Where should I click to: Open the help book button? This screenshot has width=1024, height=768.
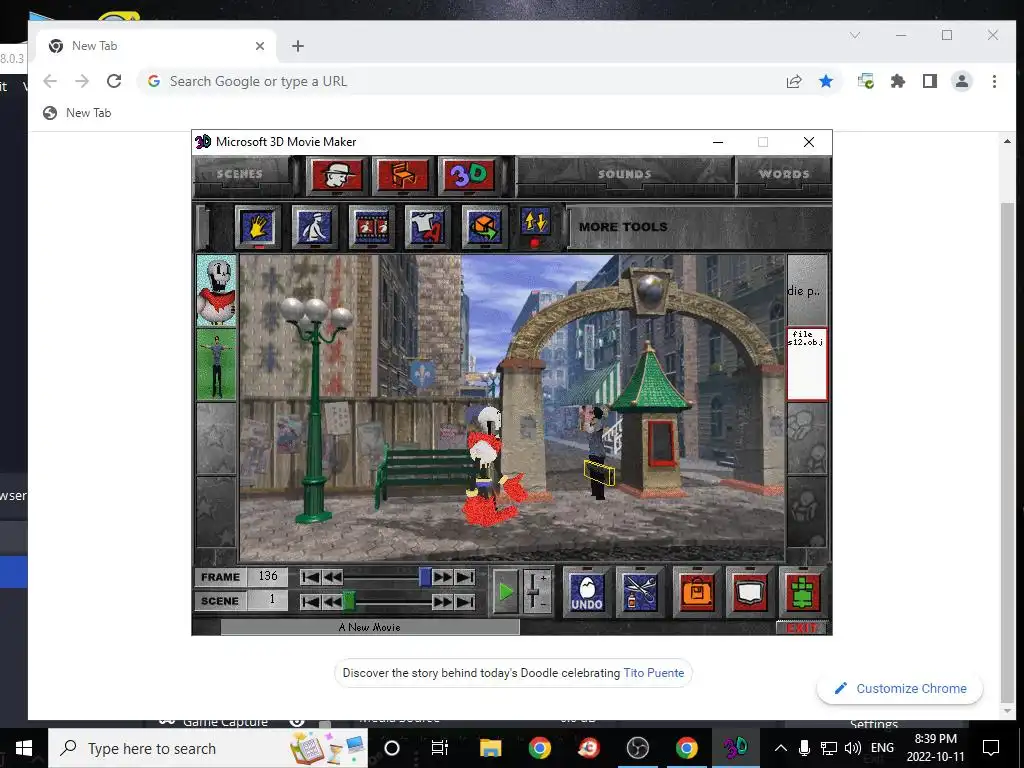coord(750,592)
